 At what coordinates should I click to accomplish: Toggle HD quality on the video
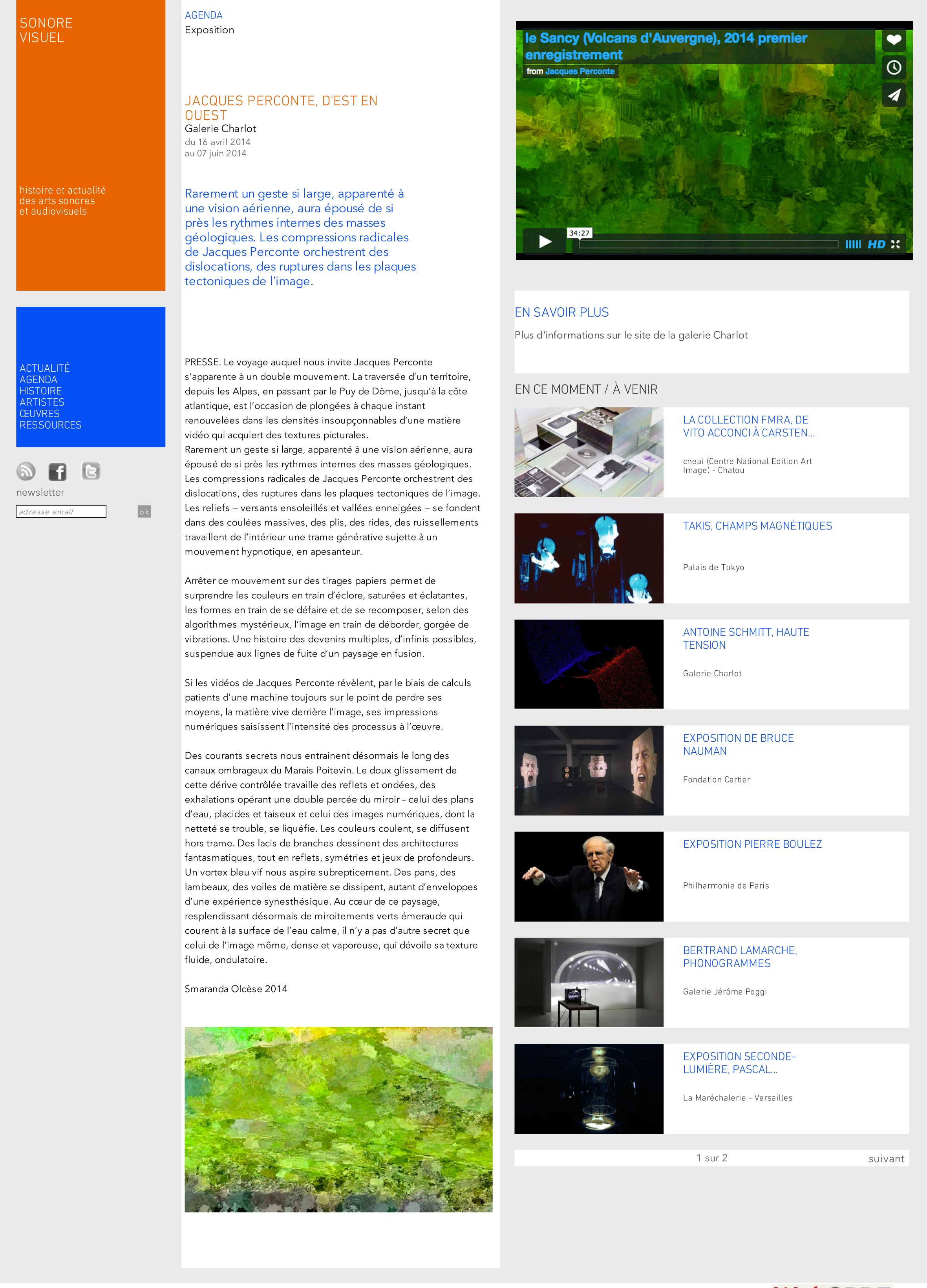tap(876, 244)
